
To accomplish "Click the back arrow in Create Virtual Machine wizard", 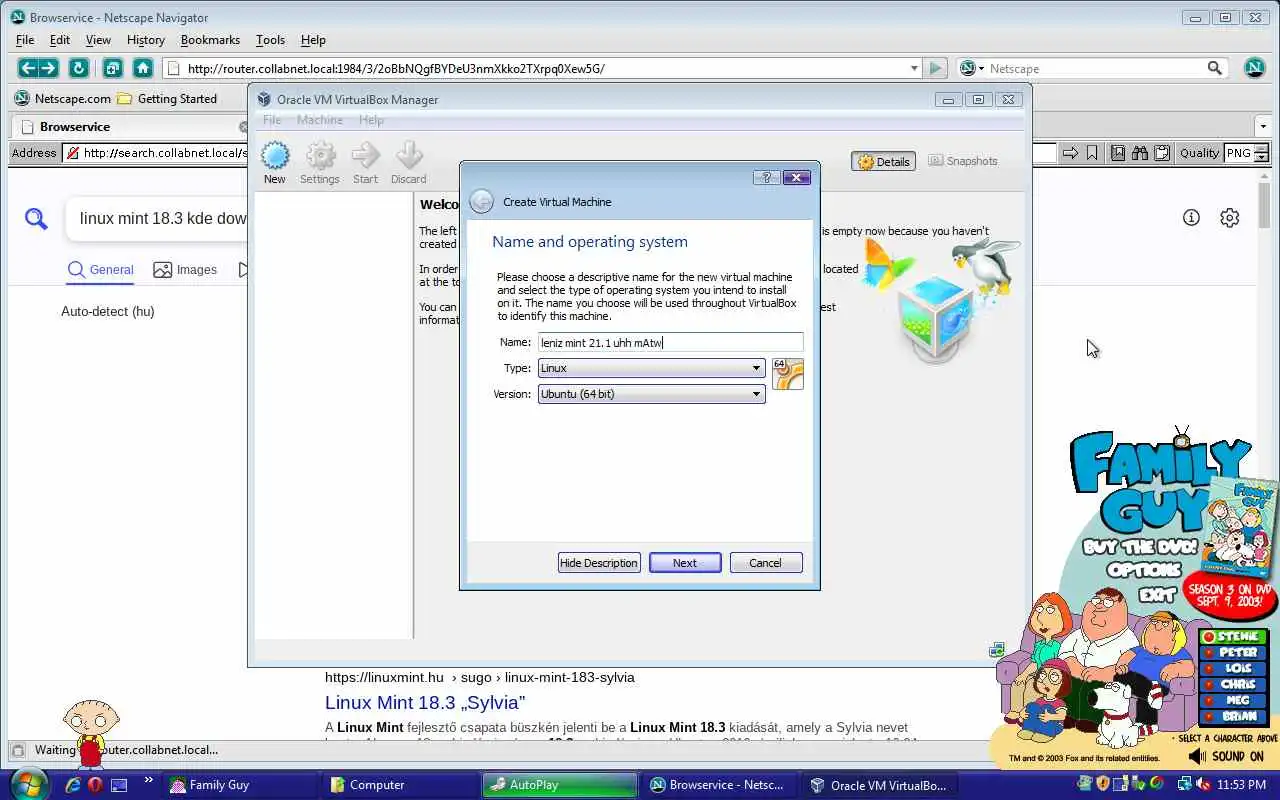I will pos(481,201).
